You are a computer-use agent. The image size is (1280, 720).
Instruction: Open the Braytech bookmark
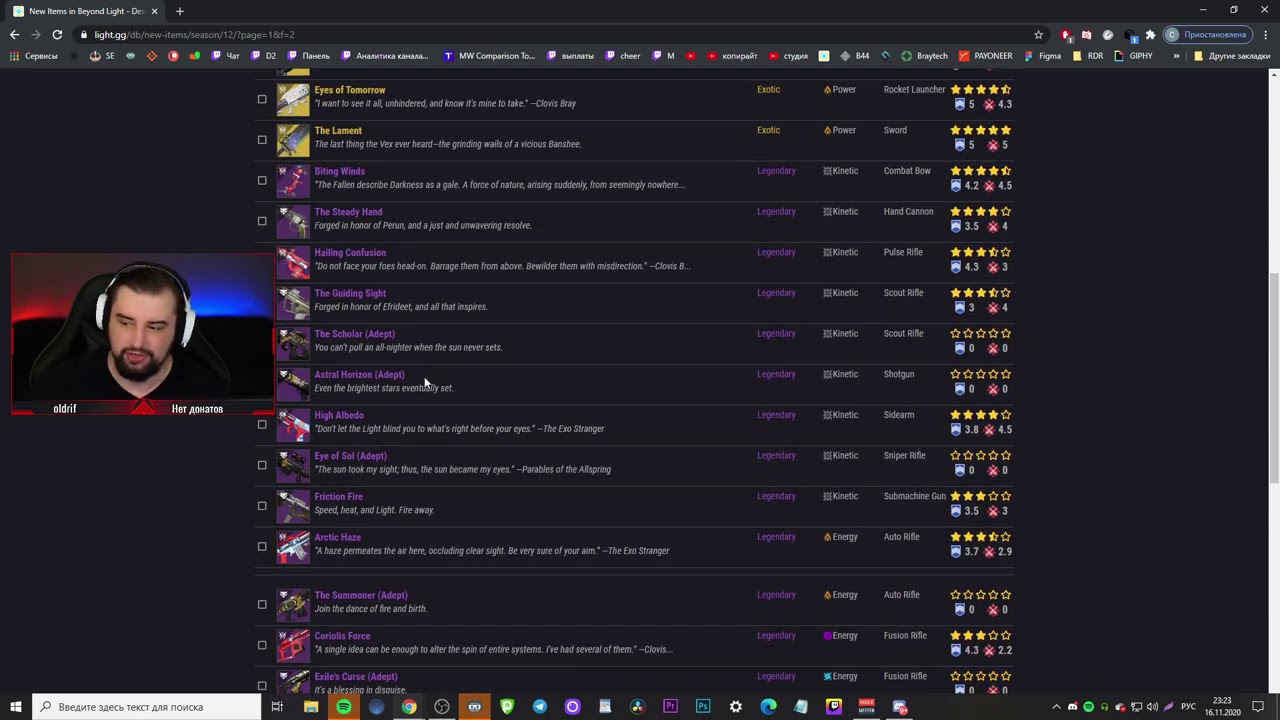[x=924, y=56]
